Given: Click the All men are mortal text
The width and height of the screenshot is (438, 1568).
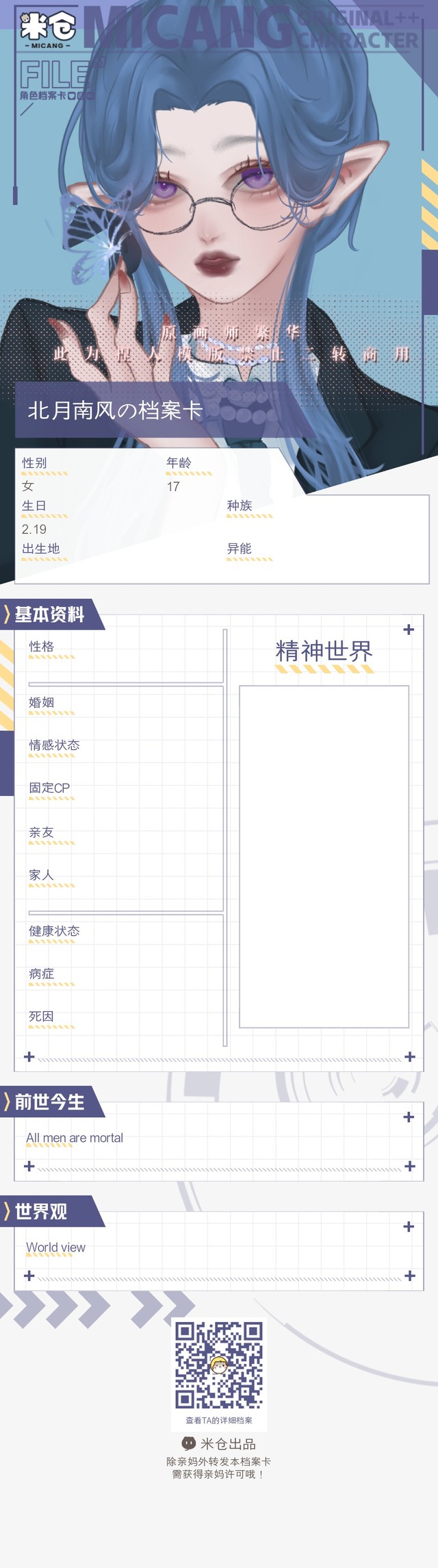Looking at the screenshot, I should (x=75, y=1138).
